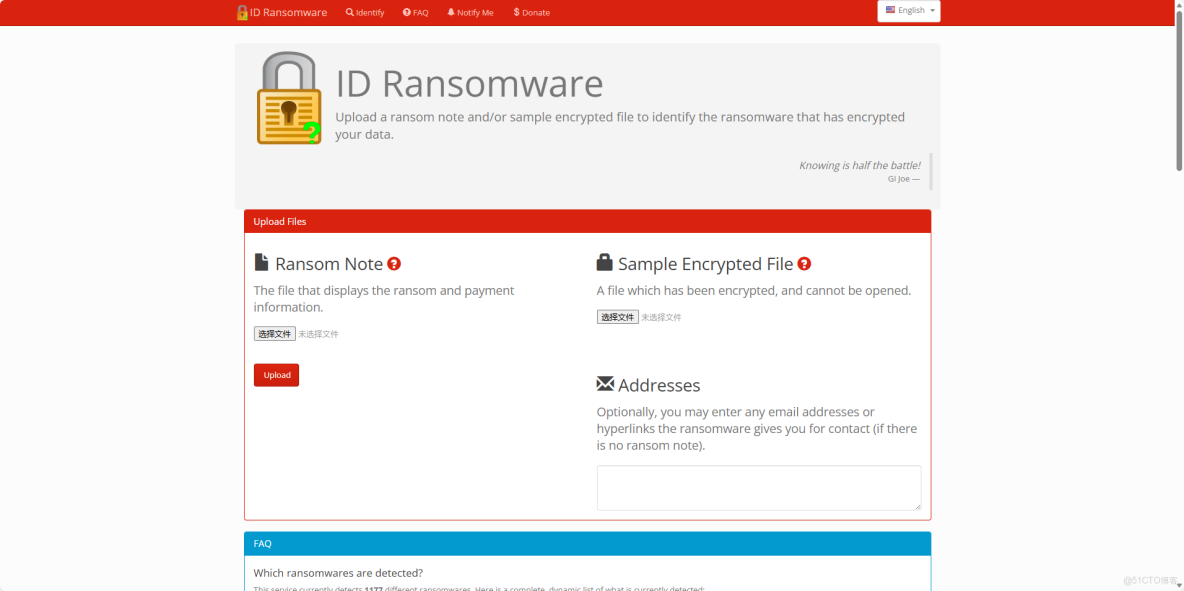Click the help icon beside Sample Encrypted File

(804, 263)
